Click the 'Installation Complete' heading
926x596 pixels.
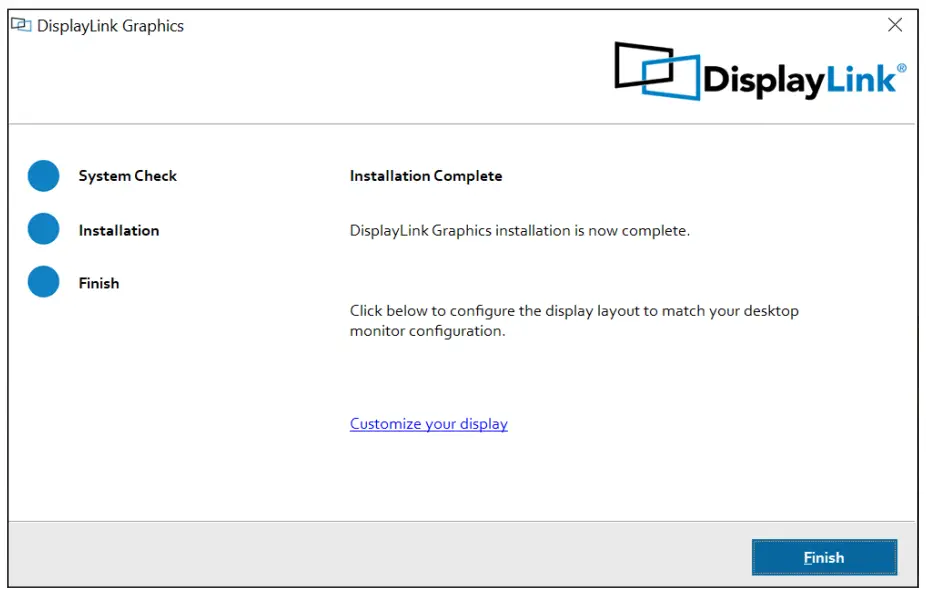pos(425,175)
